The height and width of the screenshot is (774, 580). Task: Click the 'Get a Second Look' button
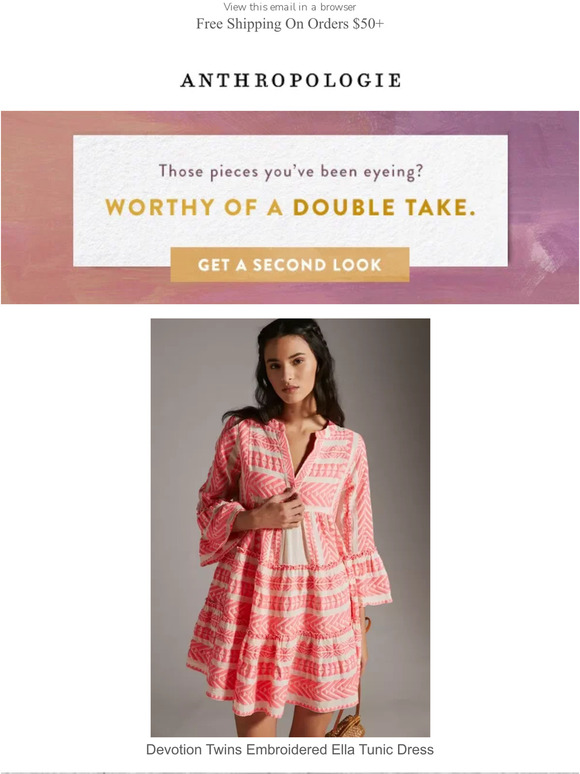[x=290, y=265]
